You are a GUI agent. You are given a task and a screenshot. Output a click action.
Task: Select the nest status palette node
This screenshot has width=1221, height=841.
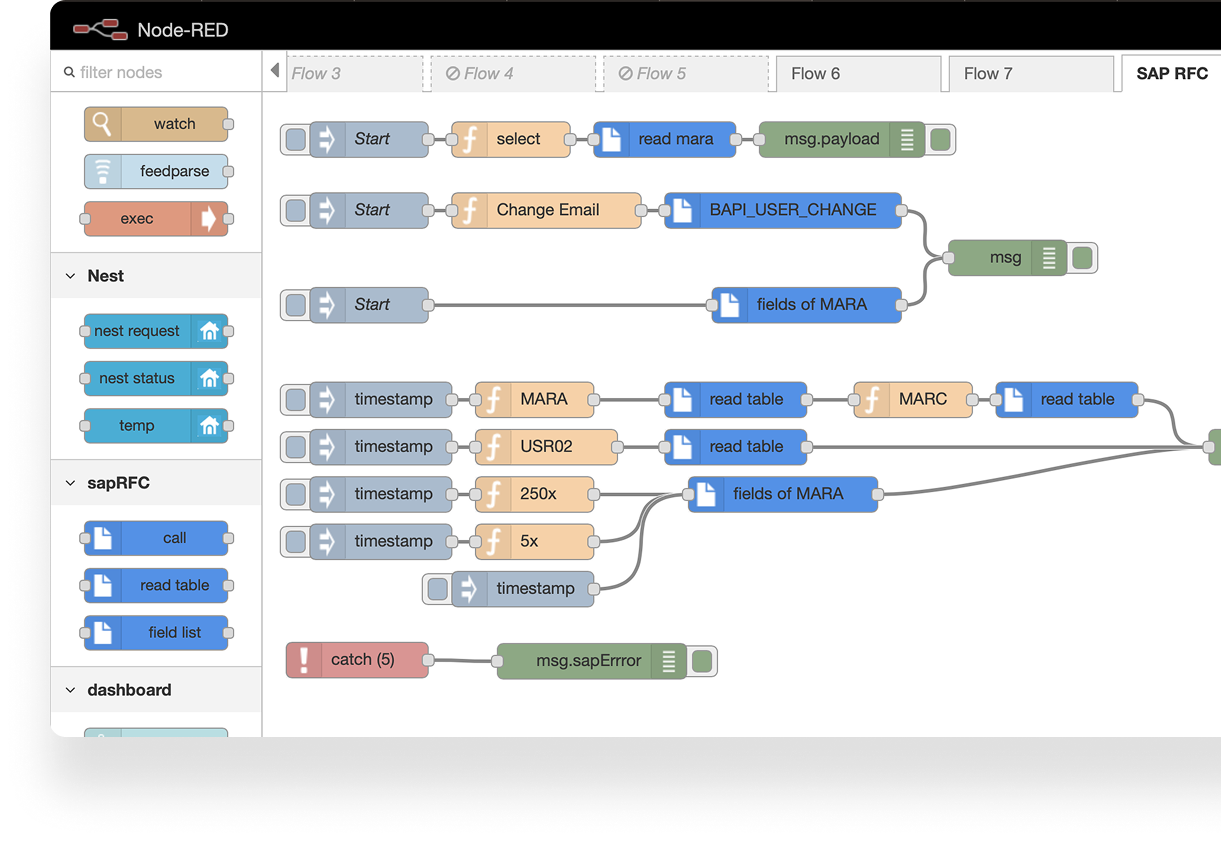156,378
